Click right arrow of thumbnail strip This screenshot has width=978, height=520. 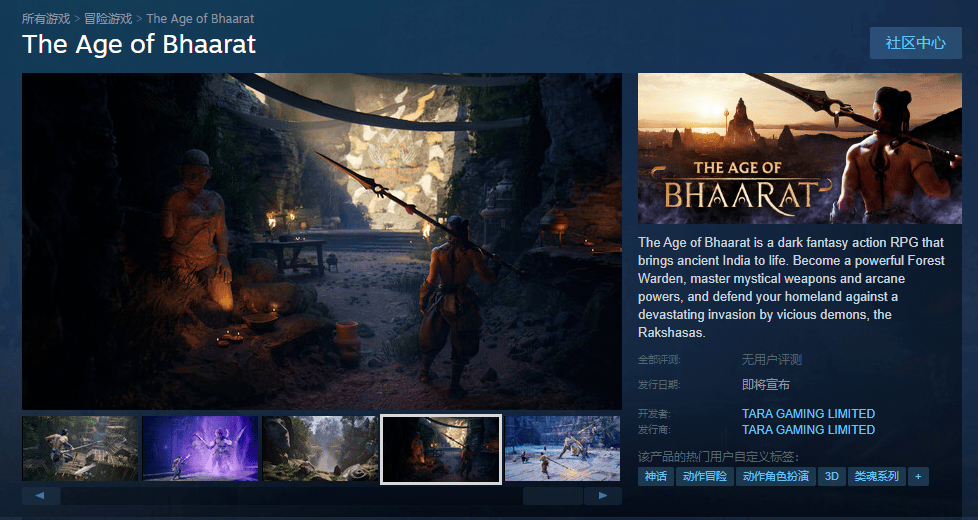point(603,496)
